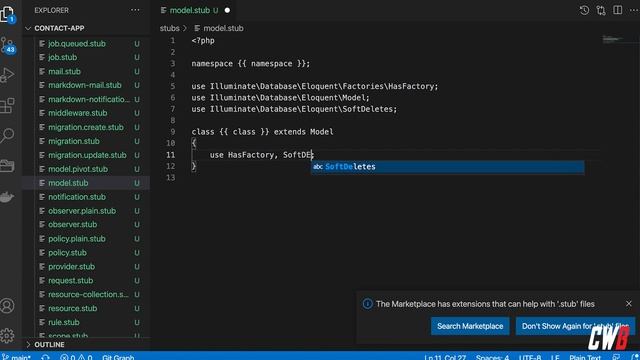Close the Marketplace notification
This screenshot has width=640, height=360.
coord(629,304)
